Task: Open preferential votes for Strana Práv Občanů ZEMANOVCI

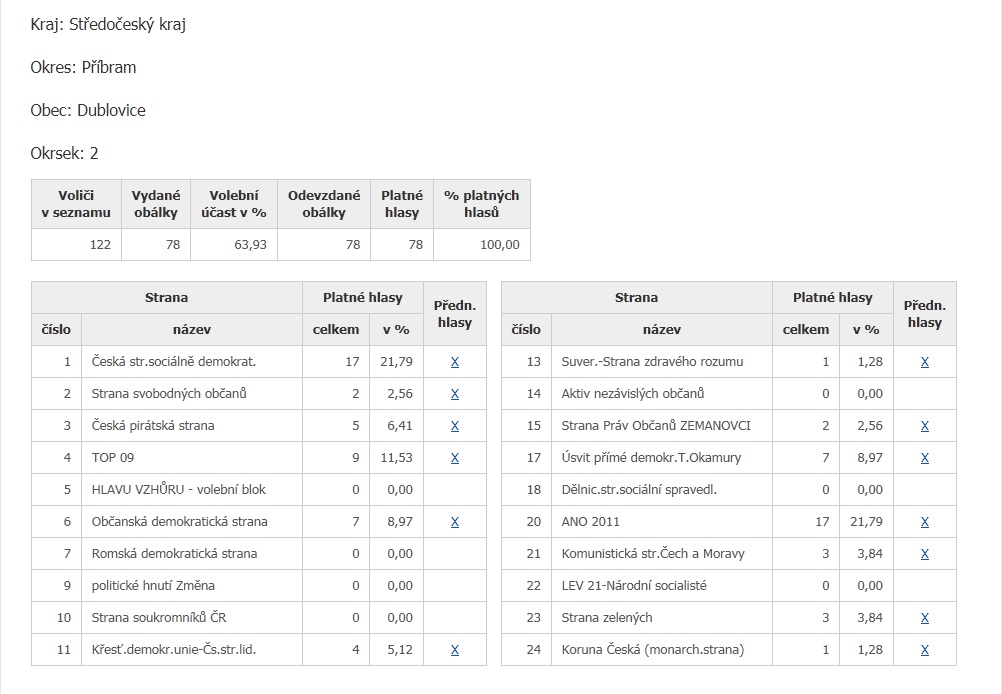Action: (x=924, y=426)
